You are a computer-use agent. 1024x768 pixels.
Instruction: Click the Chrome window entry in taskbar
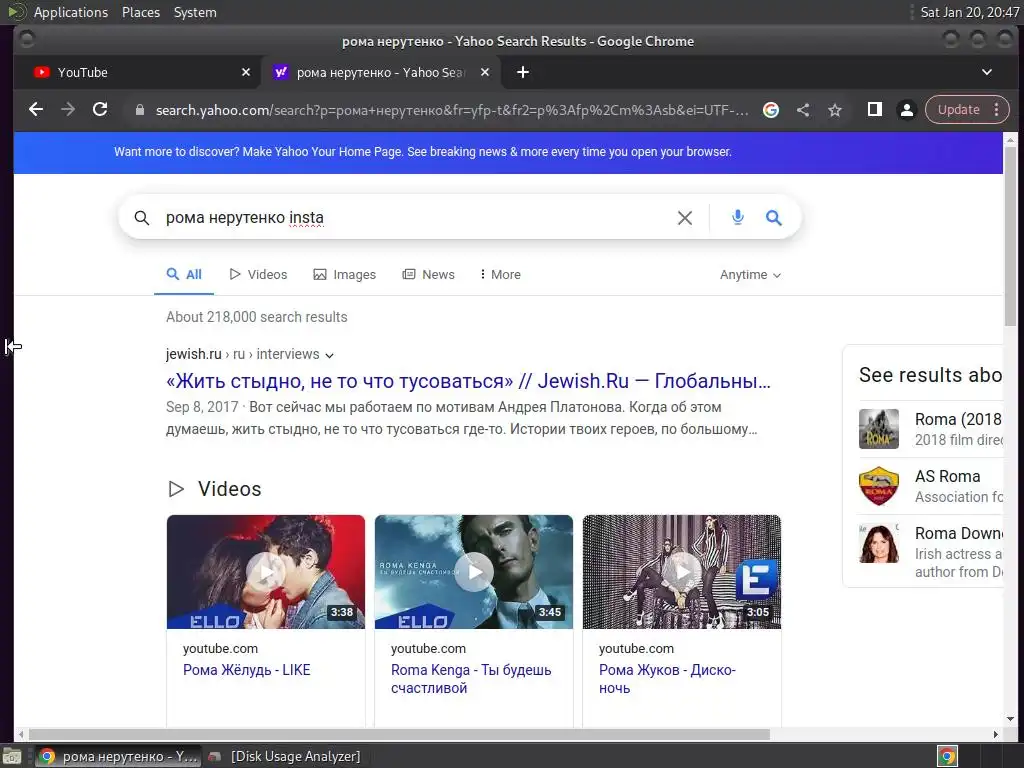point(118,756)
